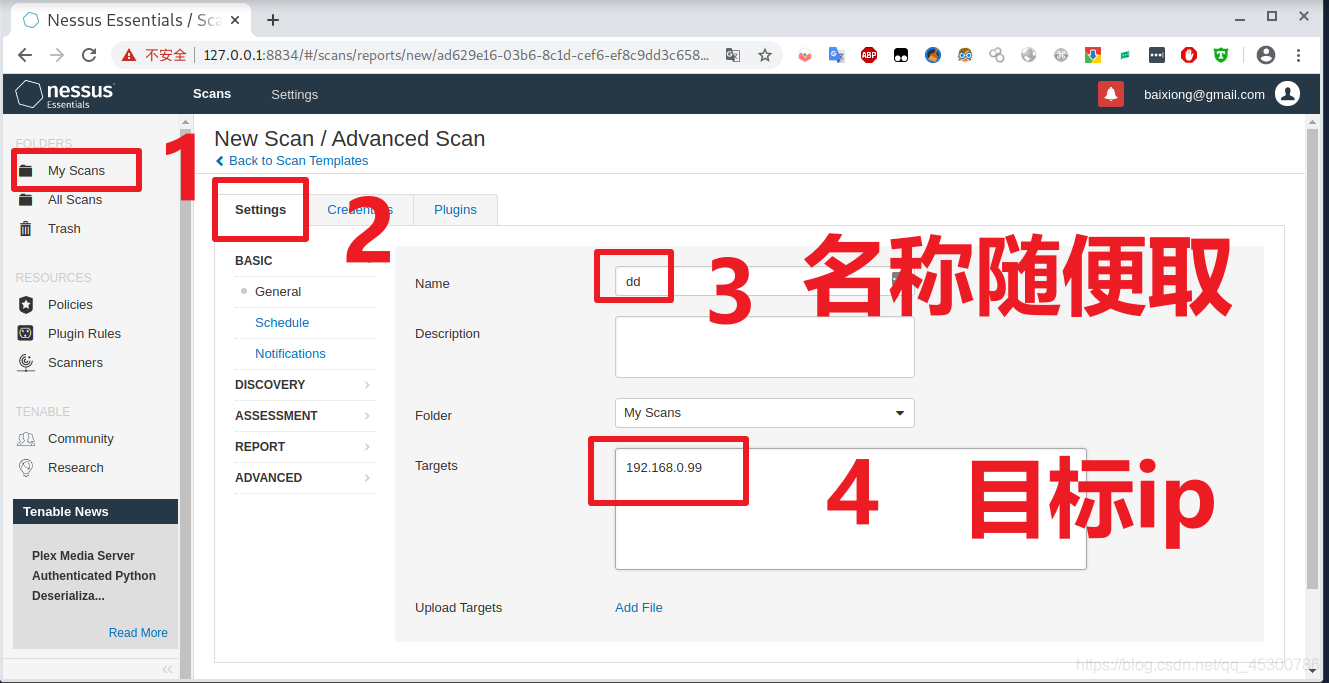This screenshot has height=683, width=1329.
Task: Click into the Name field
Action: pyautogui.click(x=764, y=281)
